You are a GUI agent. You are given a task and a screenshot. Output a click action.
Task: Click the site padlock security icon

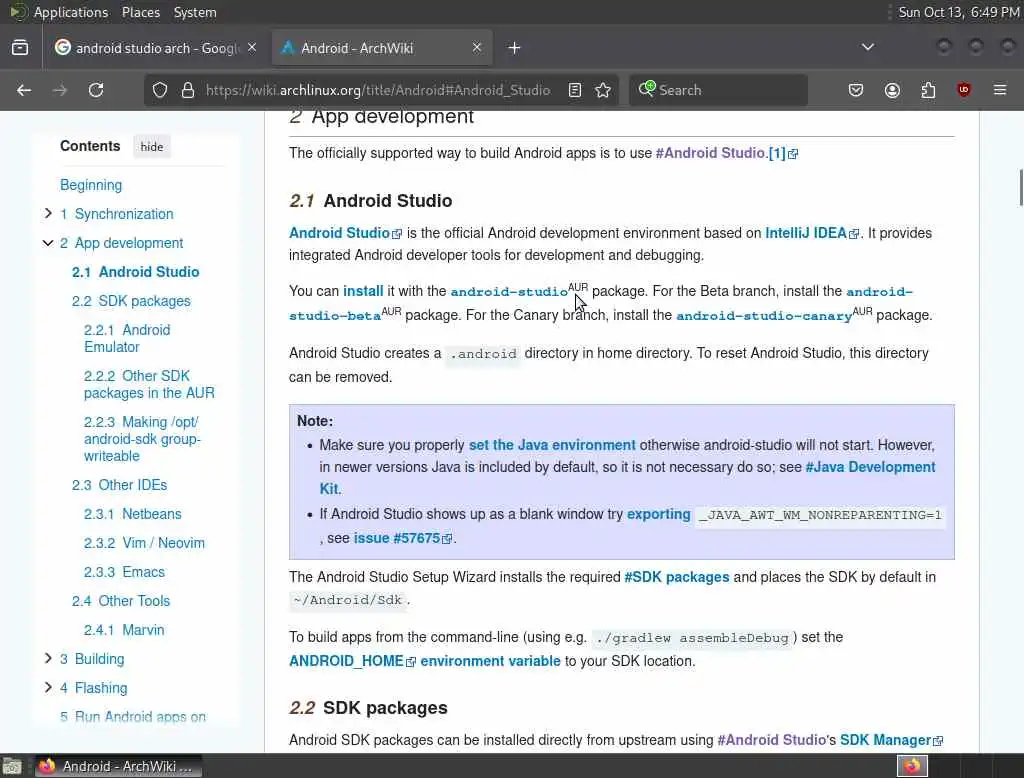tap(188, 90)
